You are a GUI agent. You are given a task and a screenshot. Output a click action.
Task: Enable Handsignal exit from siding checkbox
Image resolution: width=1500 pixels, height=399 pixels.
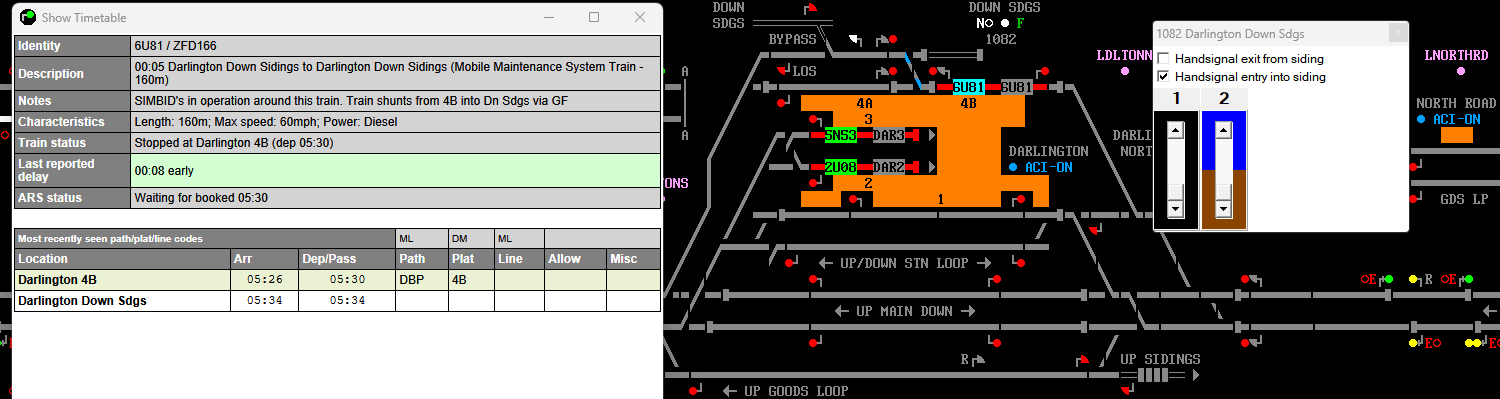coord(1163,59)
